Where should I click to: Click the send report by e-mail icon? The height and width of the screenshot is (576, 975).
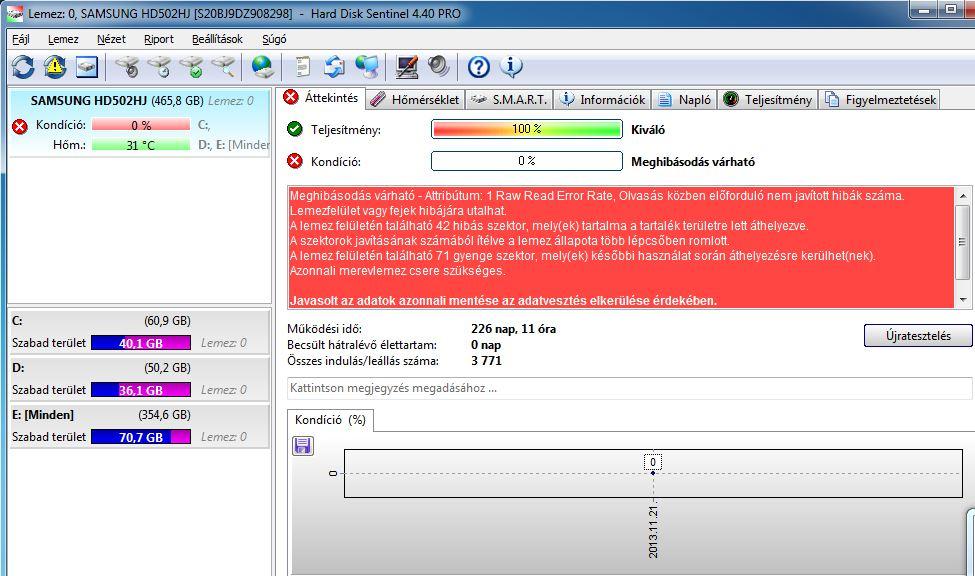[335, 67]
